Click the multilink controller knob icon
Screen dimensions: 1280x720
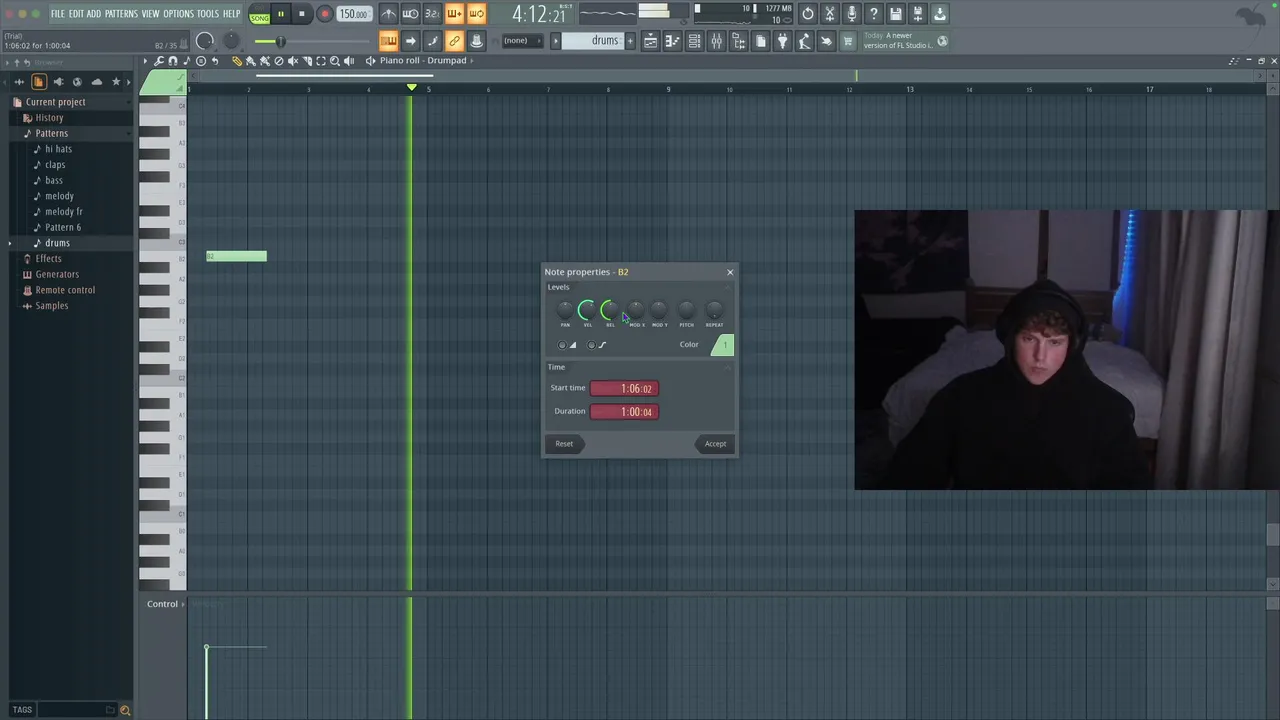(476, 41)
